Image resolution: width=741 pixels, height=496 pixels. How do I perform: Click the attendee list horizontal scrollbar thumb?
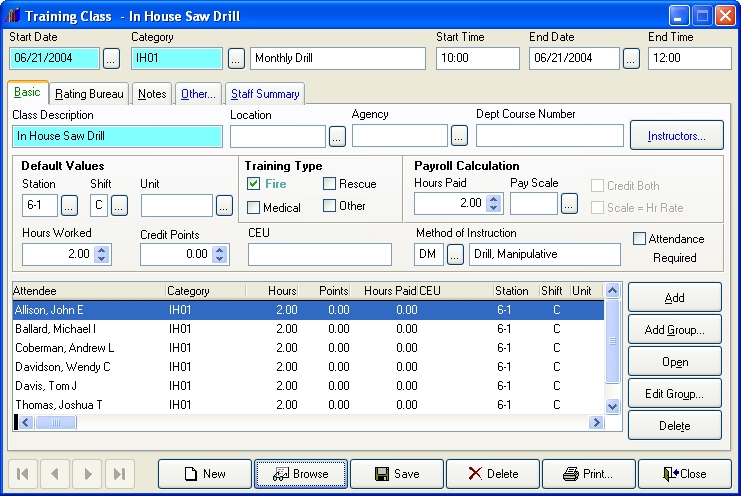56,422
